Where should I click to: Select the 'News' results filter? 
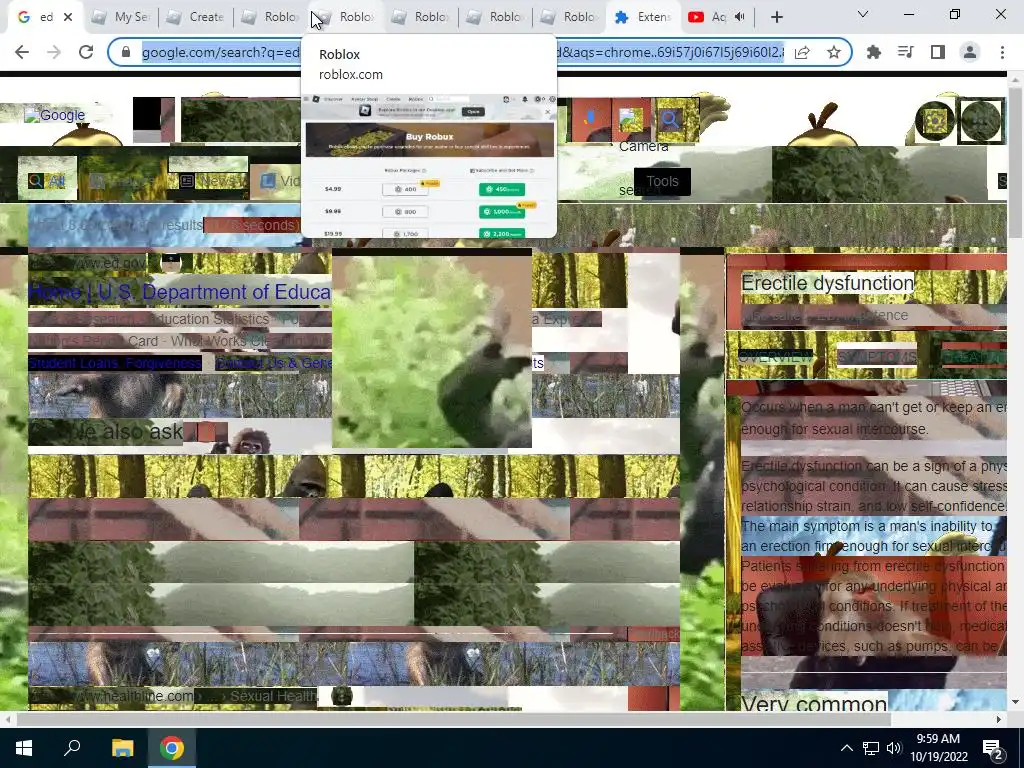212,180
